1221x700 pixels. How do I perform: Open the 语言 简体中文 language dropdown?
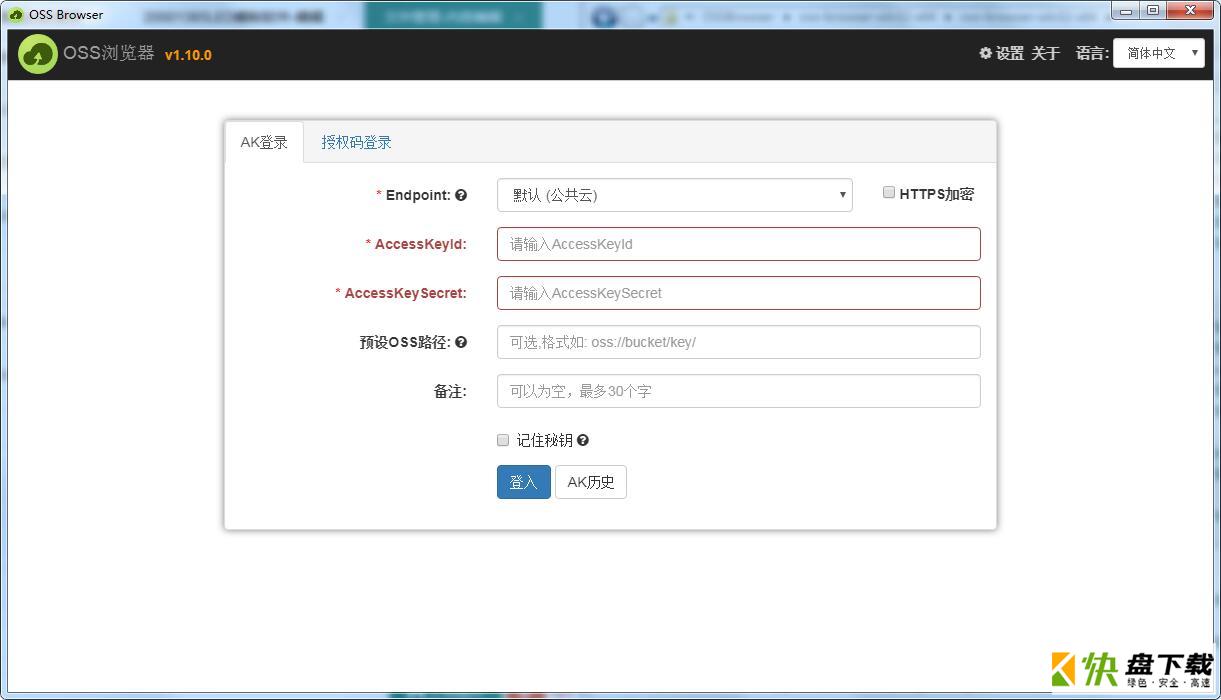(x=1159, y=53)
